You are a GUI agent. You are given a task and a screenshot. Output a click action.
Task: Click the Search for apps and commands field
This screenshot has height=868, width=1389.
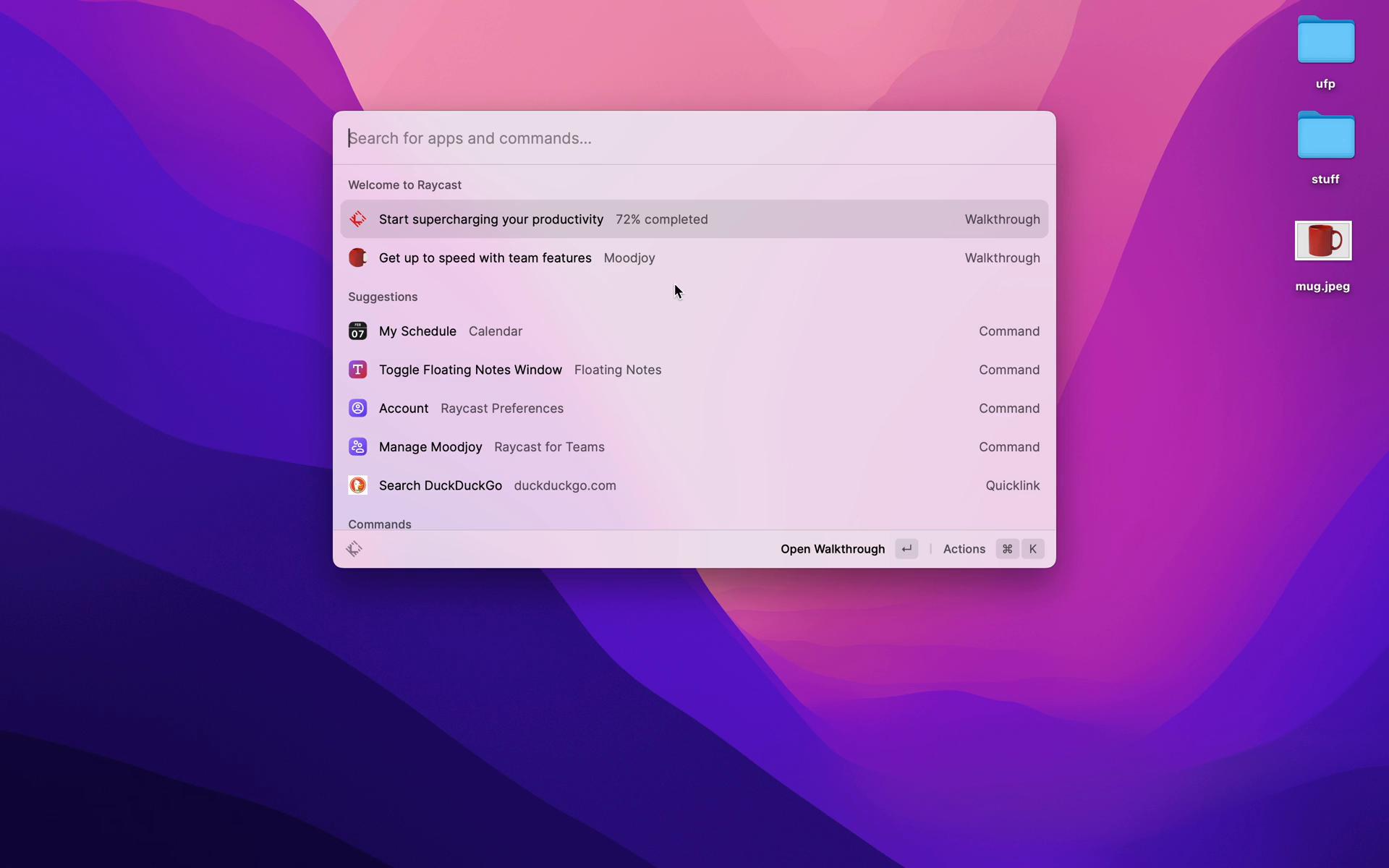coord(694,137)
